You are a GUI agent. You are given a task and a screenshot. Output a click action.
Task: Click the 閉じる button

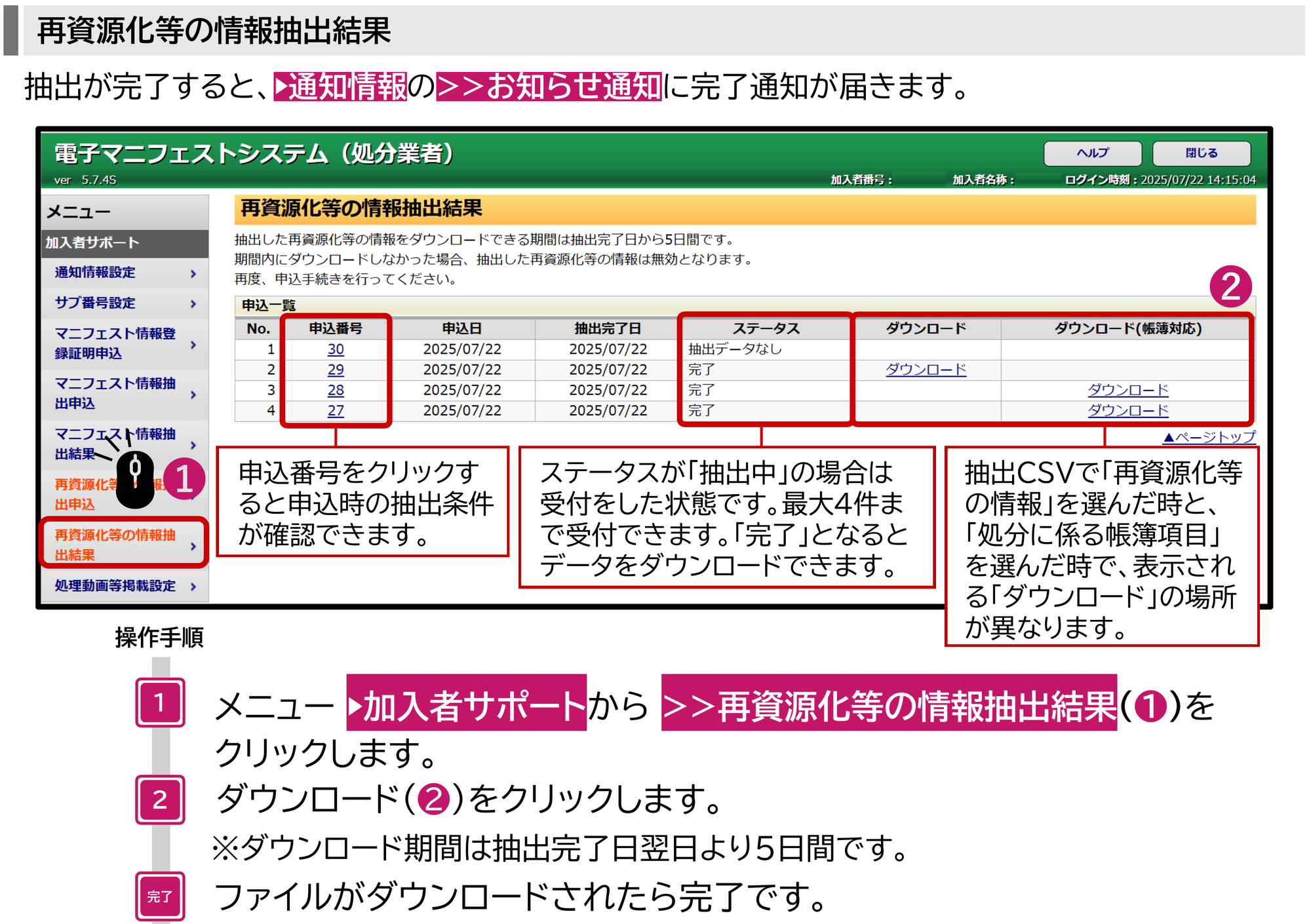pos(1201,153)
